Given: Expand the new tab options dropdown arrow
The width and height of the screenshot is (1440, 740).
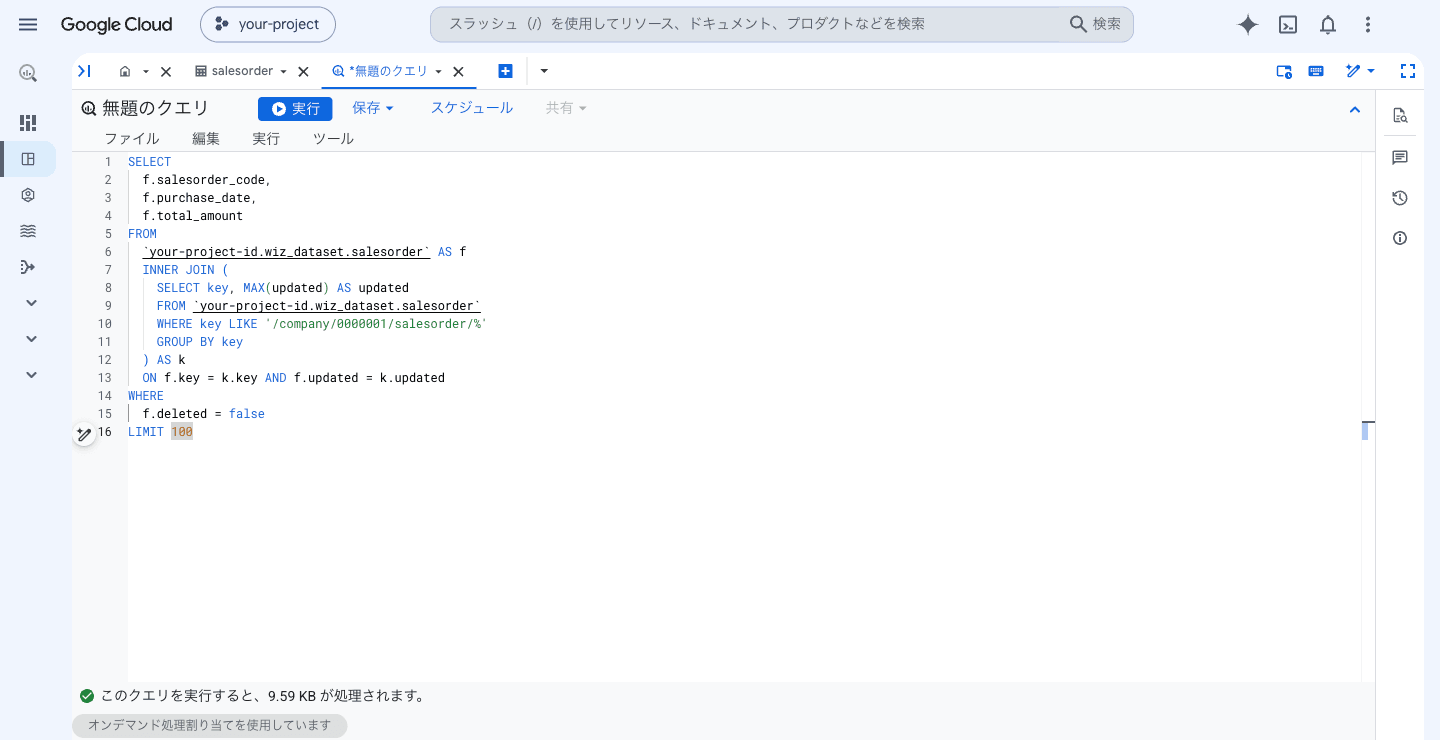Looking at the screenshot, I should (544, 71).
